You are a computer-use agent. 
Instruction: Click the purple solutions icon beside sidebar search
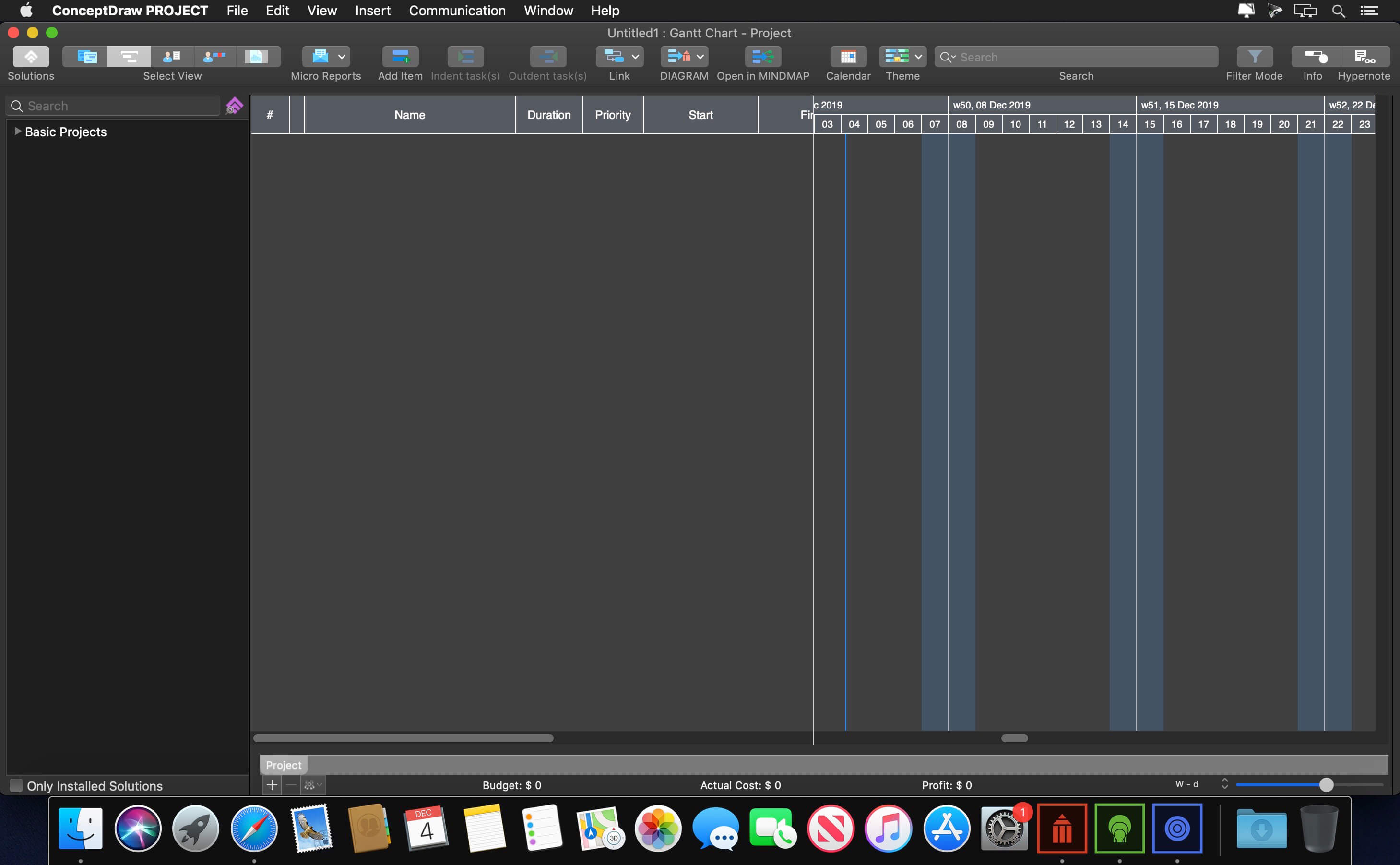(234, 106)
